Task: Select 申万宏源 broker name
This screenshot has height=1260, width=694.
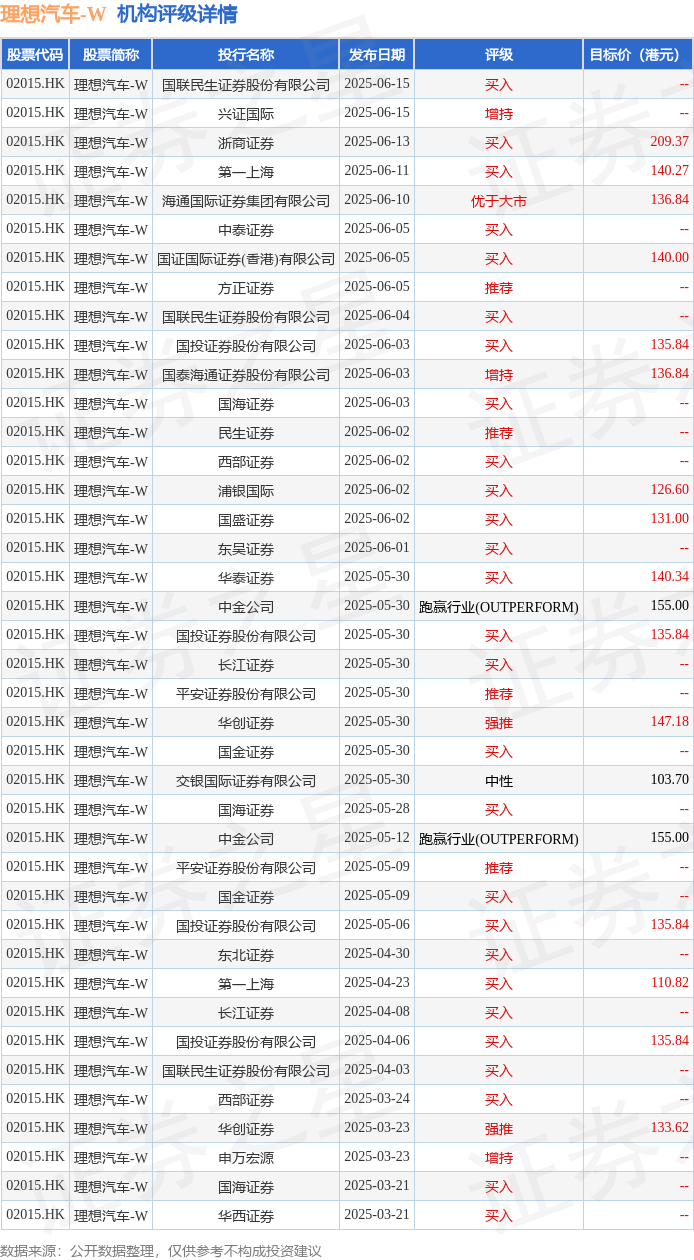Action: pyautogui.click(x=246, y=1158)
